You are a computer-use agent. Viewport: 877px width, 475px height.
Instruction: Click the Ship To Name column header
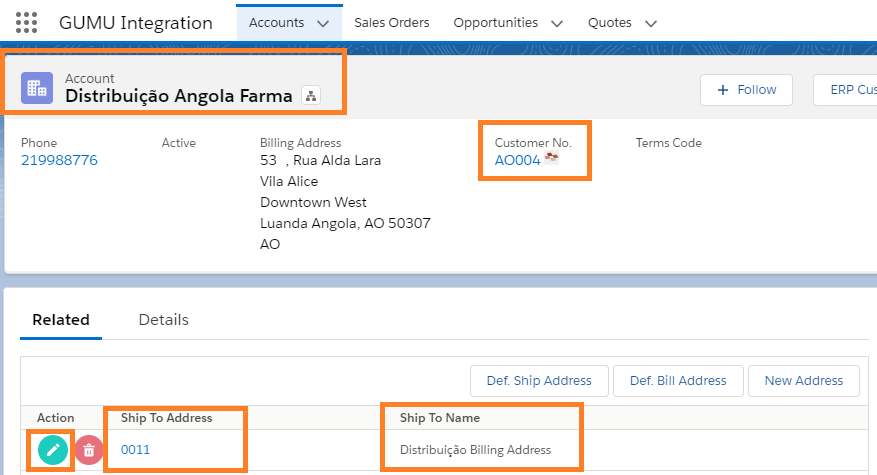(440, 418)
